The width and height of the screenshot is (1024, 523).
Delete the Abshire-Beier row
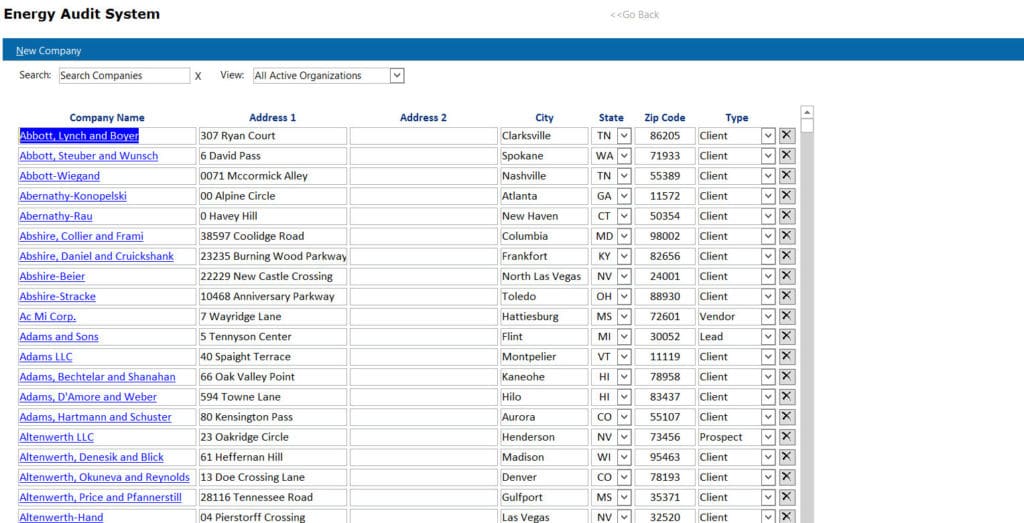(x=787, y=276)
